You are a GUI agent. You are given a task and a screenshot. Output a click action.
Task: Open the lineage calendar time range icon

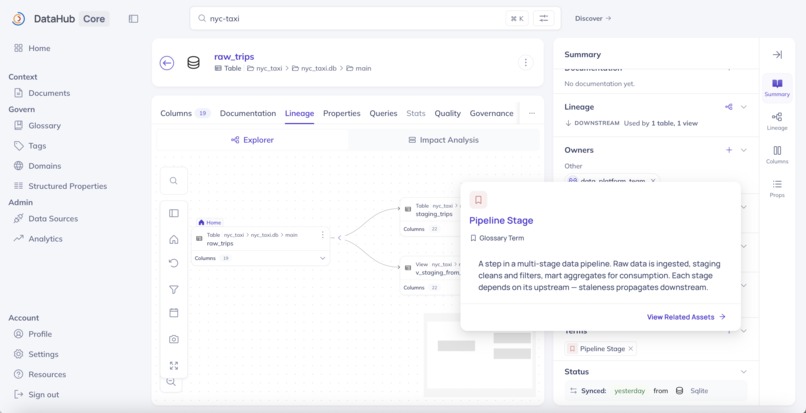(174, 313)
